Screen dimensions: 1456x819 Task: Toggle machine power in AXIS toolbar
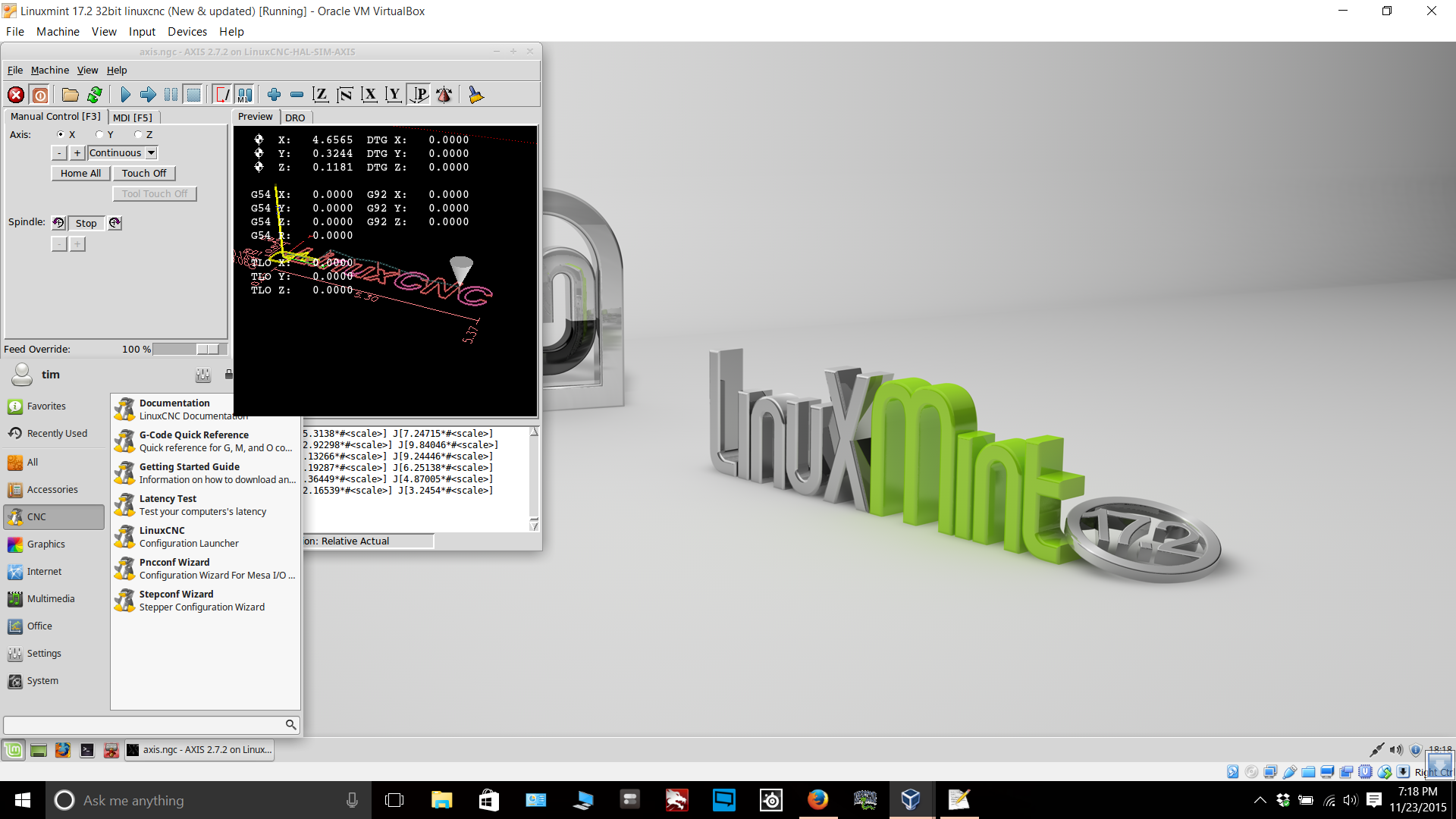(x=40, y=95)
